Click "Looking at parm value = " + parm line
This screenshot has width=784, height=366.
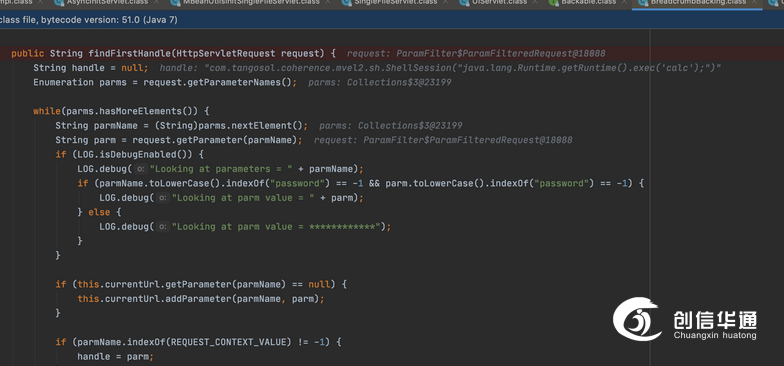click(232, 198)
